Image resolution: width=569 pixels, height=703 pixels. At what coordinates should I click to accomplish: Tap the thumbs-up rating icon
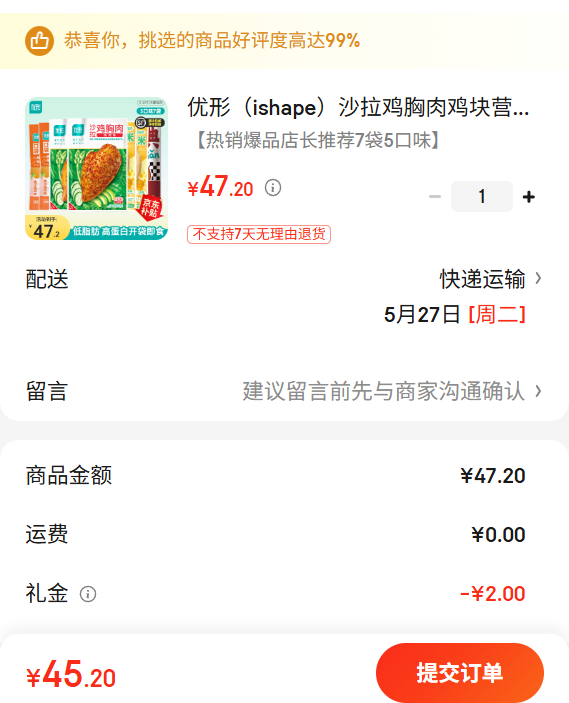pos(39,41)
